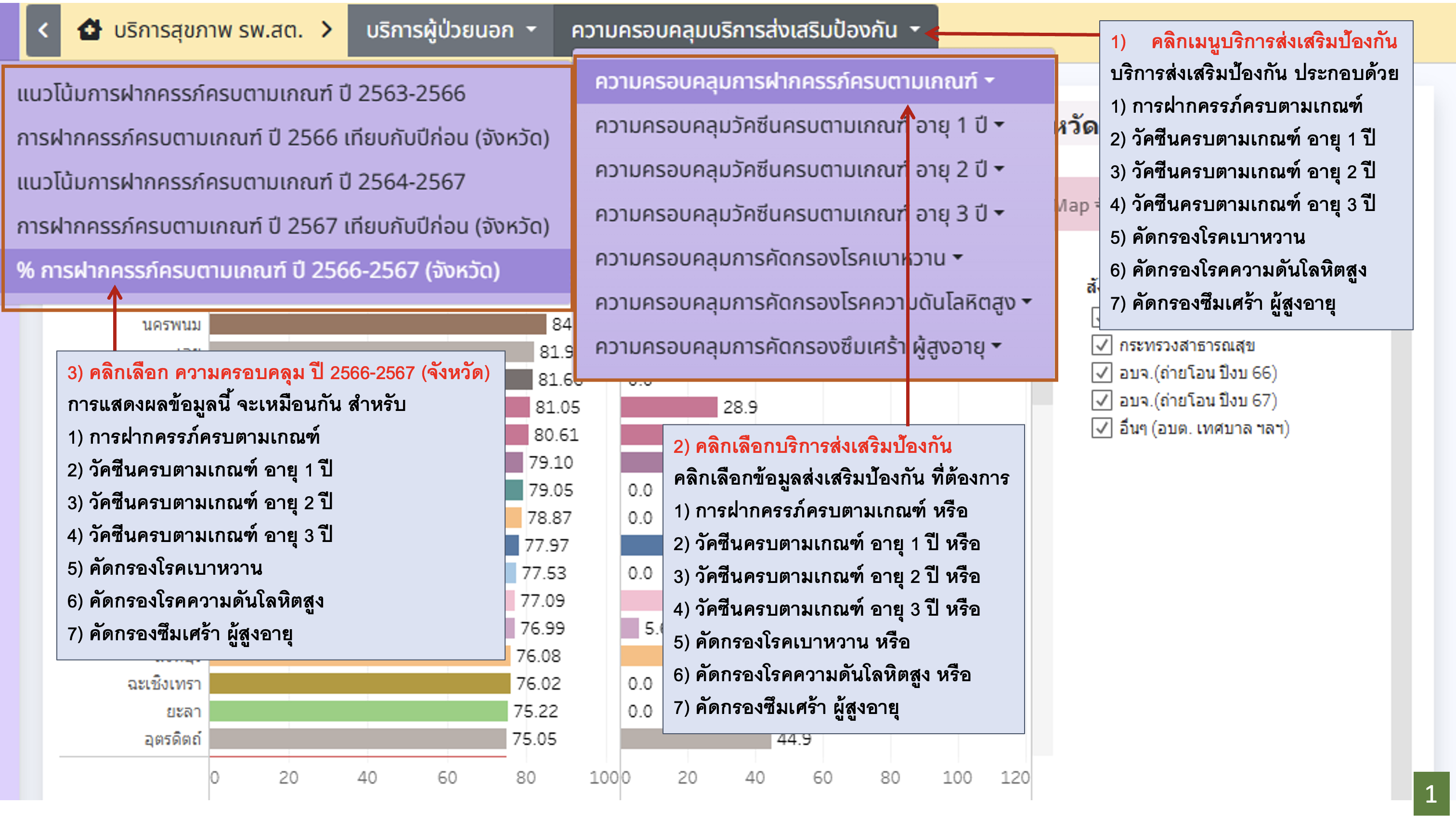The height and width of the screenshot is (819, 1456).
Task: Click the green ยะลา bar in chart
Action: 357,711
